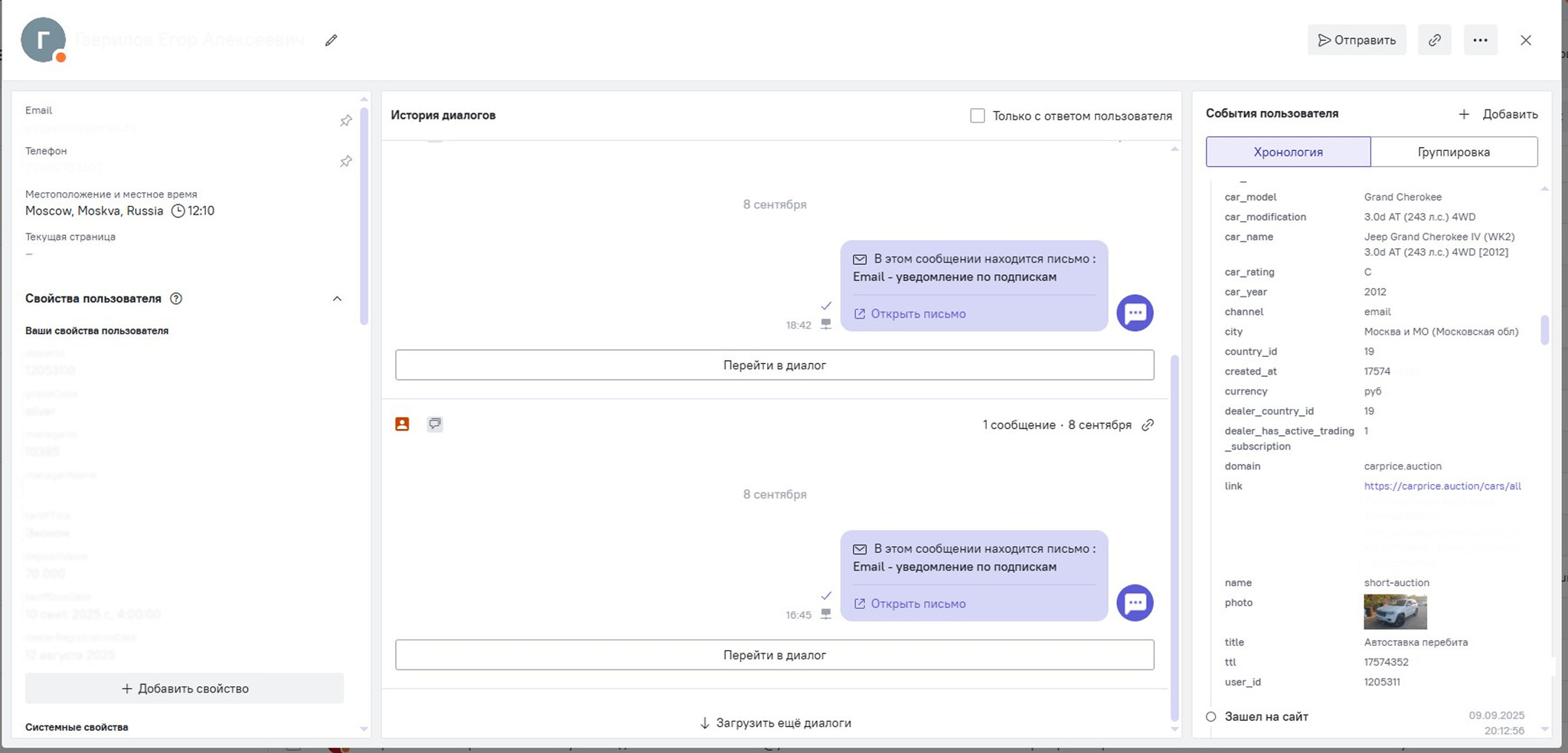
Task: Expand Загрузить ещё диалоги
Action: click(x=775, y=723)
